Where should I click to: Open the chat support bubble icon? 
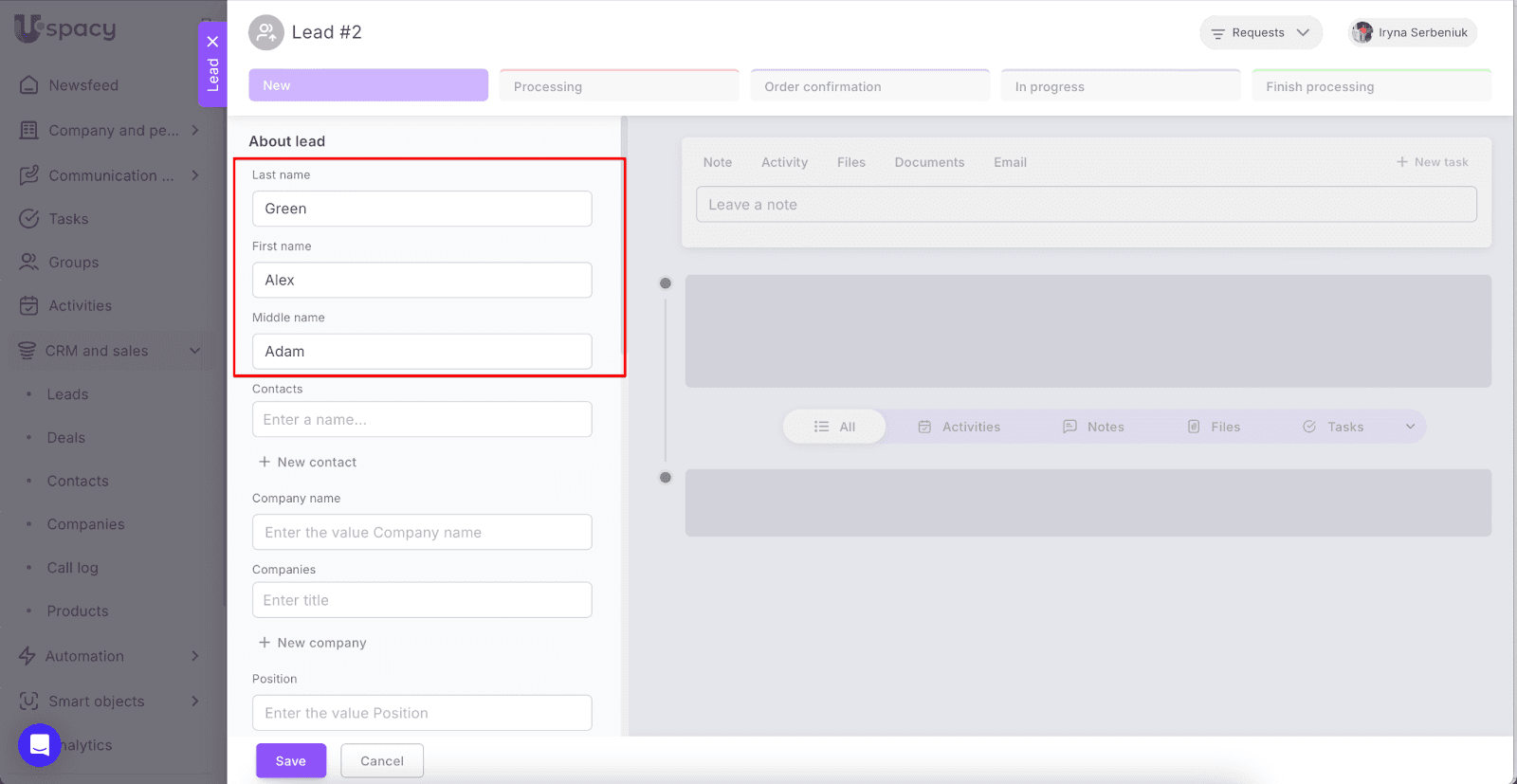tap(39, 745)
